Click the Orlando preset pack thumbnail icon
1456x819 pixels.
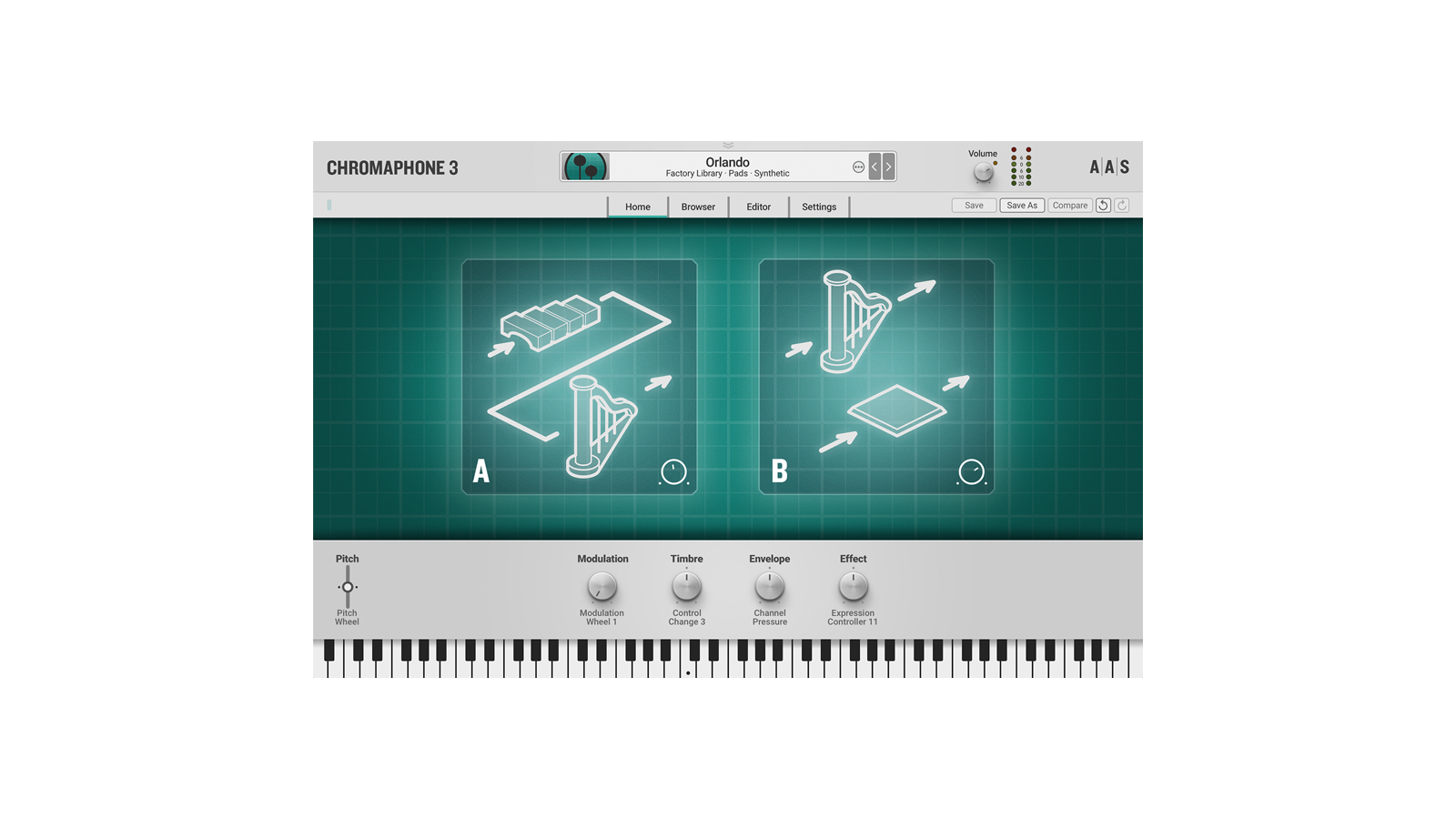click(x=585, y=167)
